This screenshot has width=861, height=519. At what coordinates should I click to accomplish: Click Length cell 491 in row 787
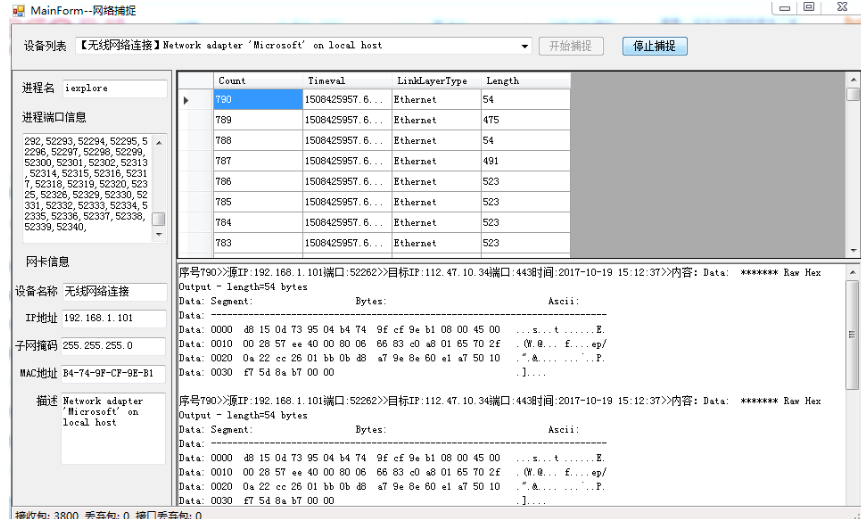525,161
